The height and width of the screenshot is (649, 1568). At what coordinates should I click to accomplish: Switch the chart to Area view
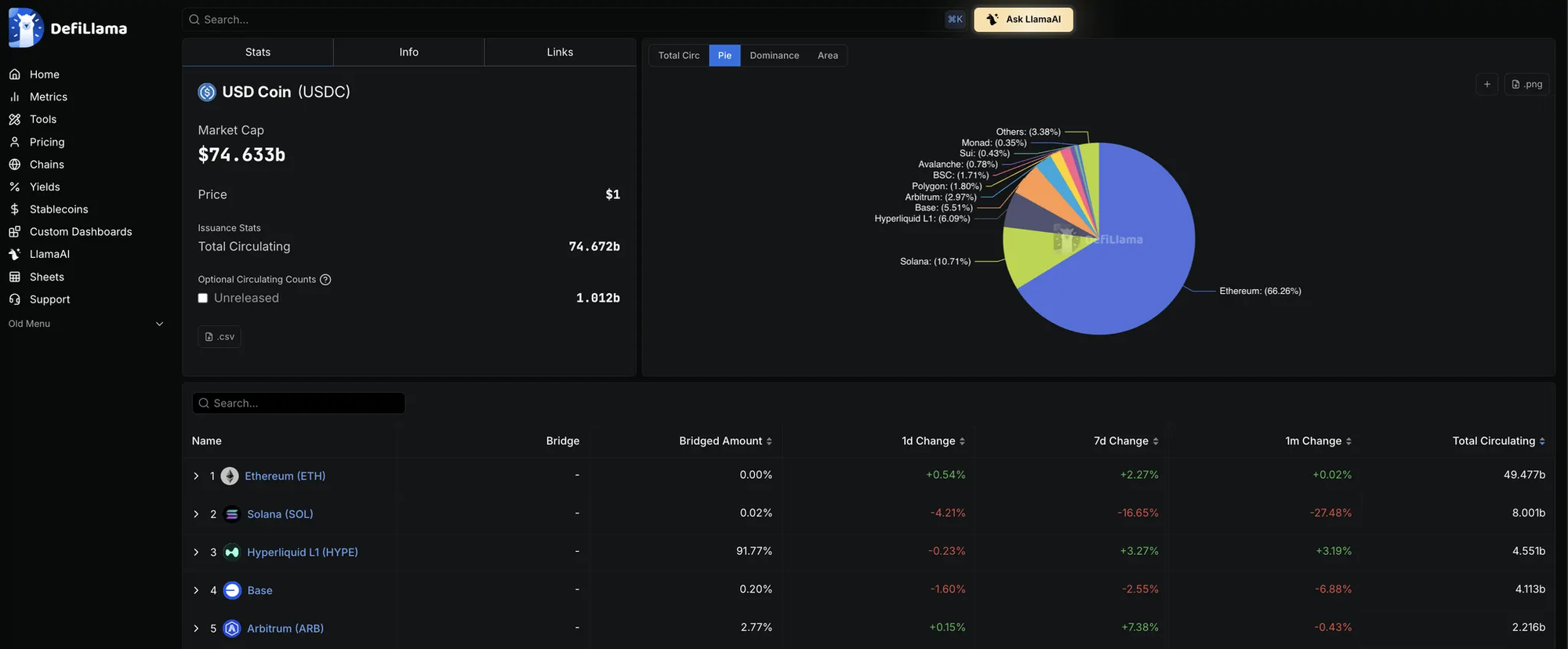[x=827, y=56]
